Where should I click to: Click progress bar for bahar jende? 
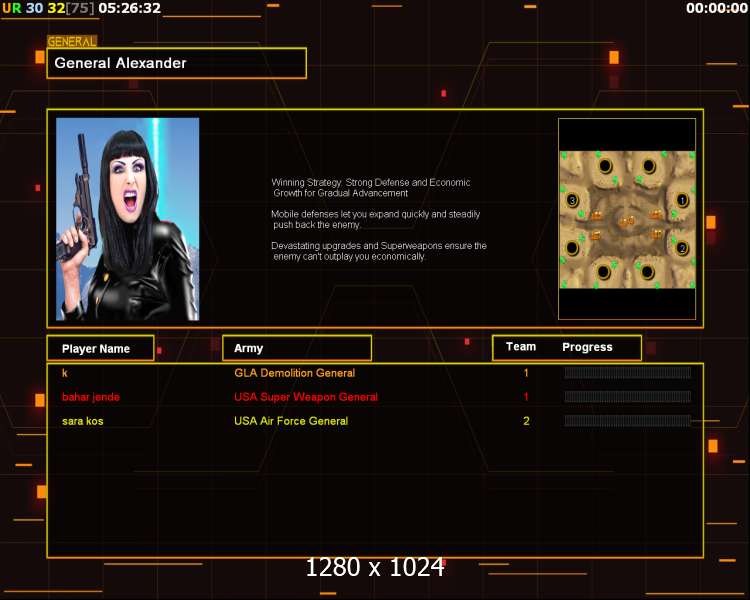tap(628, 397)
